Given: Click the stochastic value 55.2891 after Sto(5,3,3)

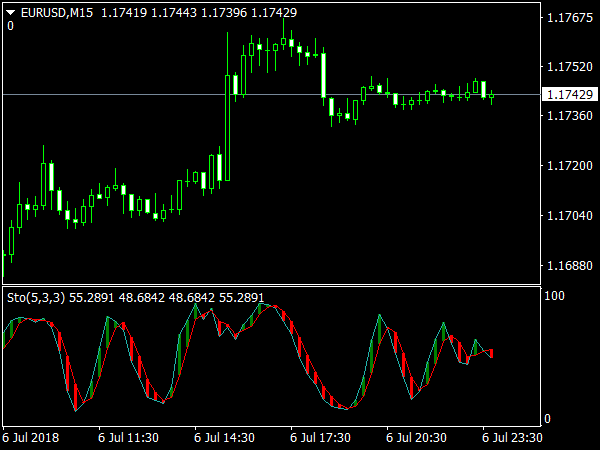Looking at the screenshot, I should point(91,297).
